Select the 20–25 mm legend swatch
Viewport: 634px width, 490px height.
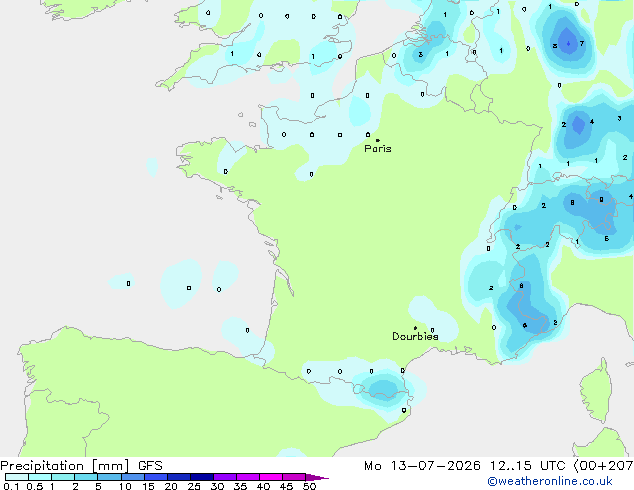pos(178,477)
